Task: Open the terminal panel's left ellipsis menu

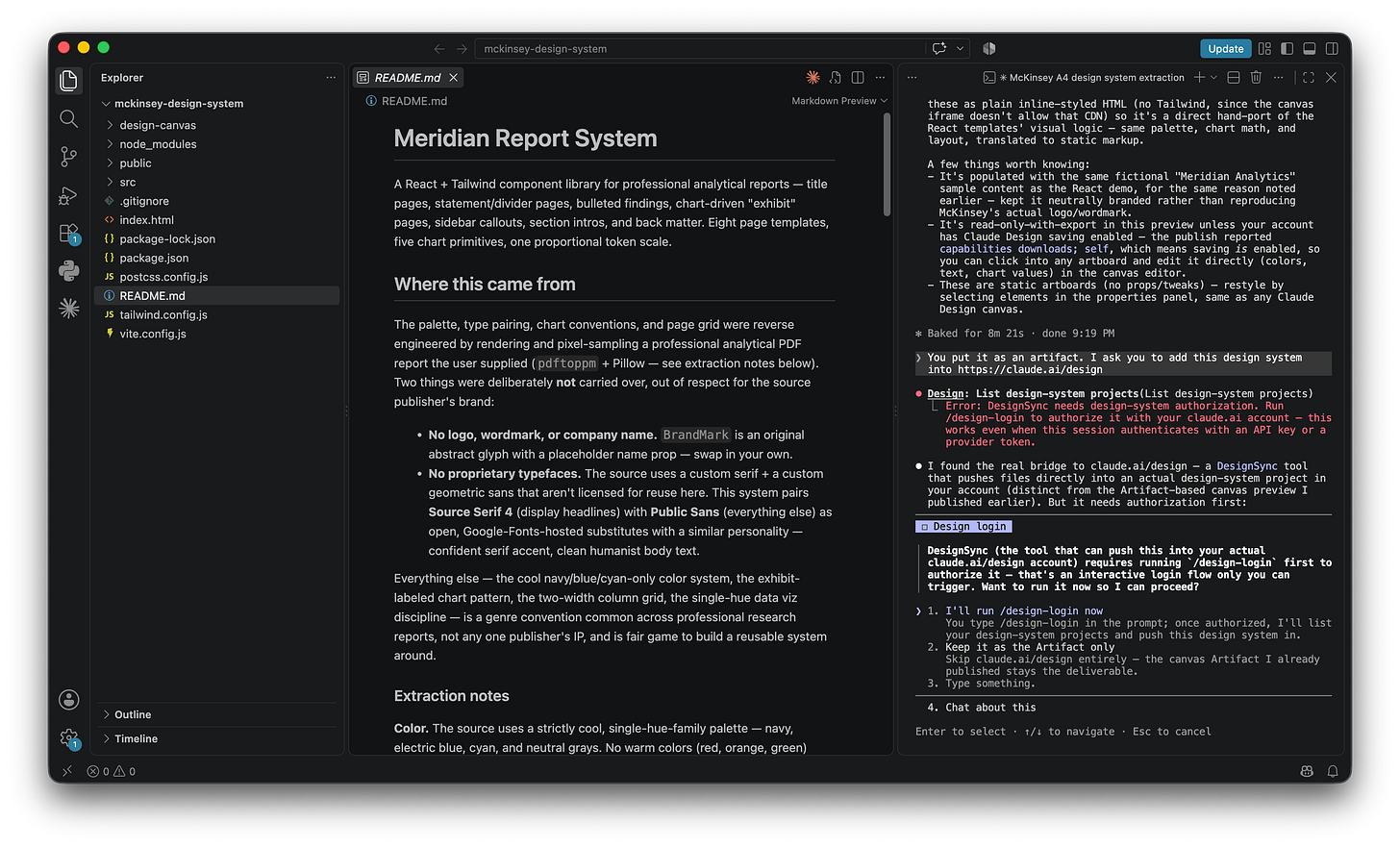Action: tap(912, 77)
